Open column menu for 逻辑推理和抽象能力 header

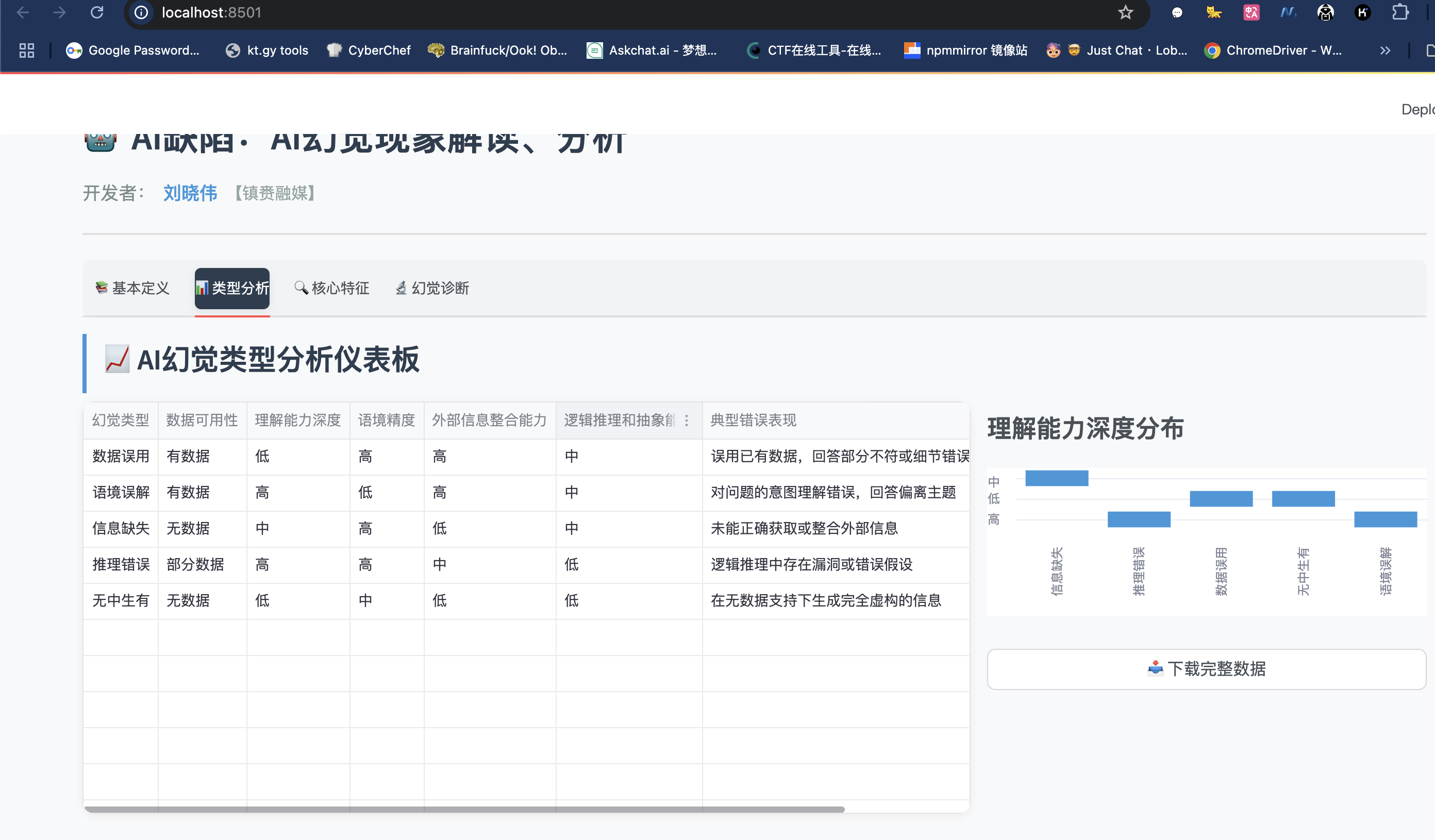(x=687, y=421)
